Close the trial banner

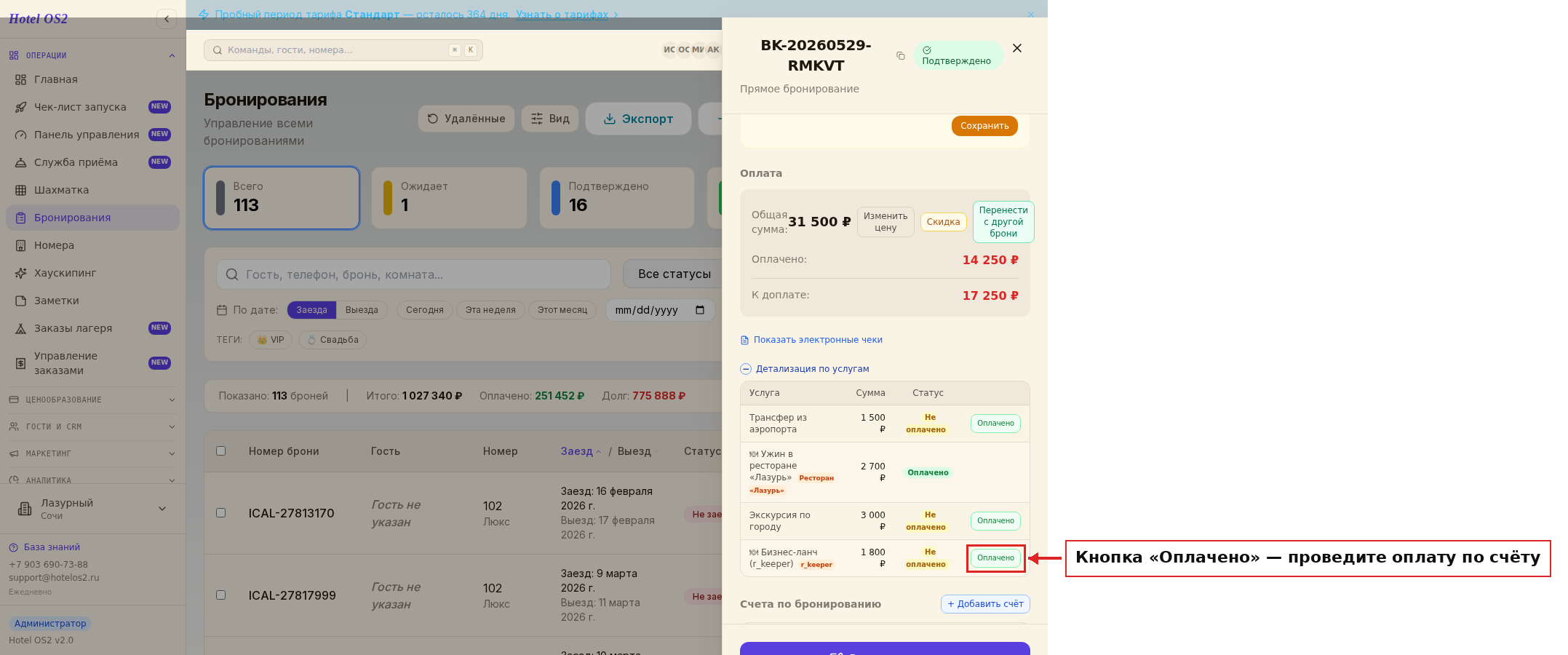coord(1030,15)
